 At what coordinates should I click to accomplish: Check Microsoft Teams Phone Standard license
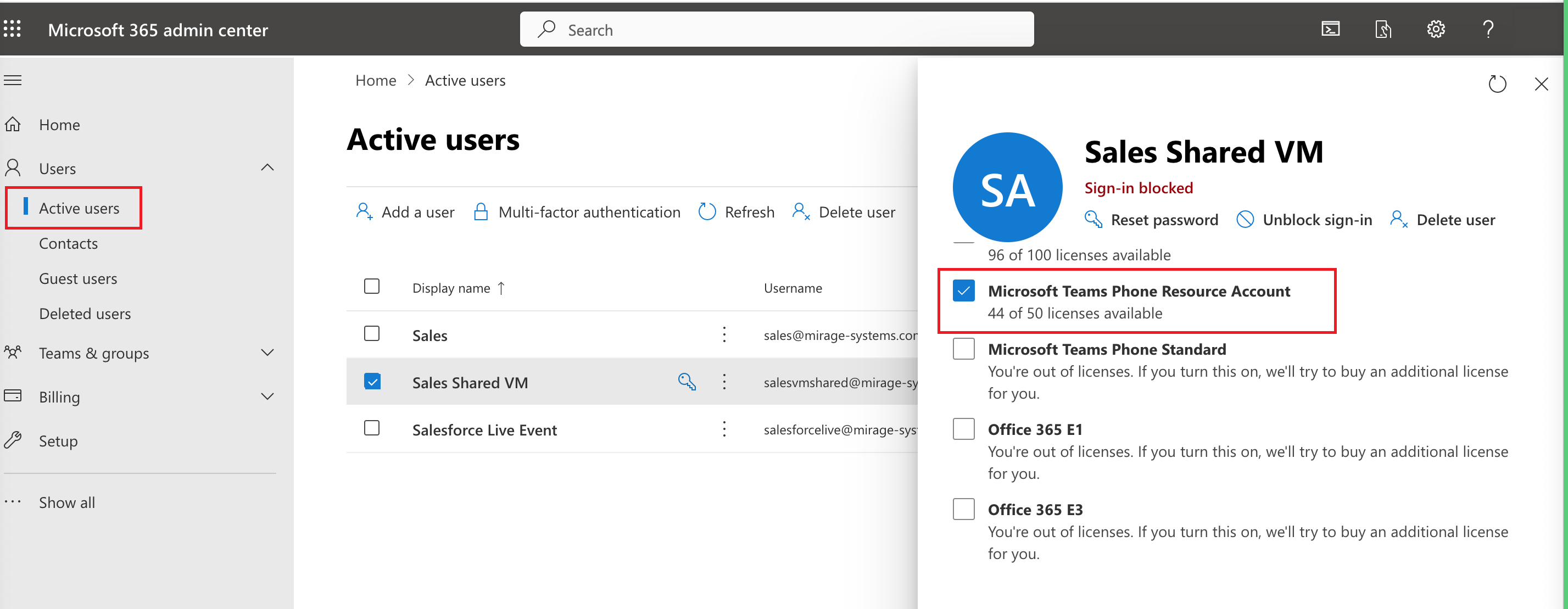pos(963,349)
